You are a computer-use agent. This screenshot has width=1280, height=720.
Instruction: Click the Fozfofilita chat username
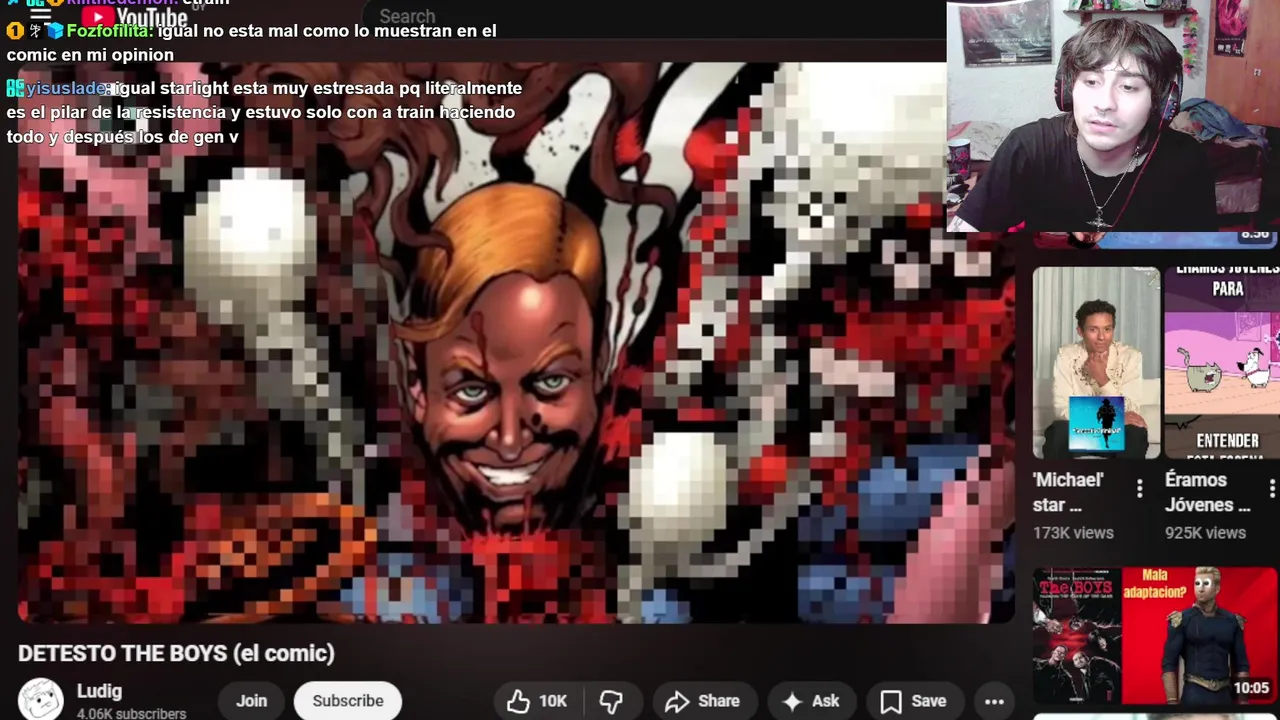click(x=110, y=31)
